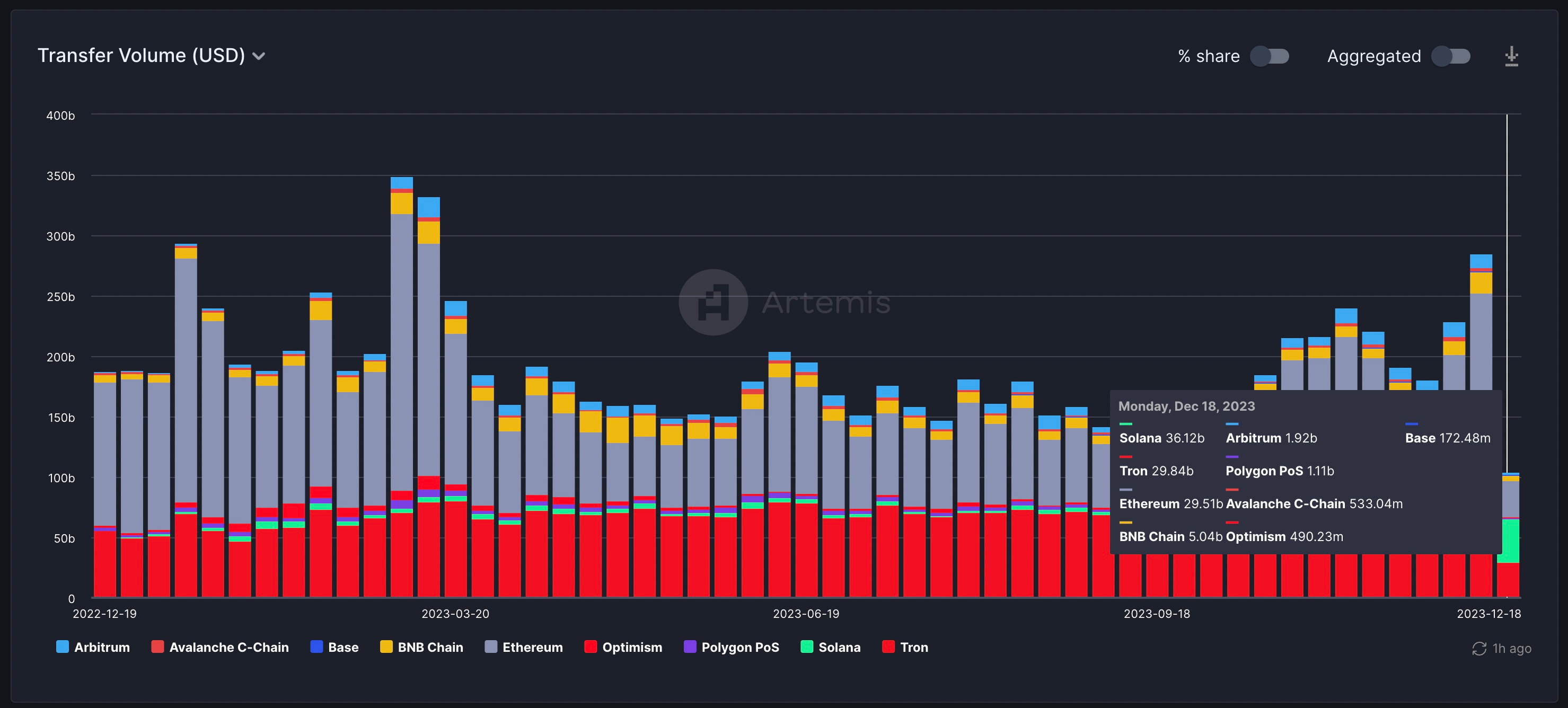Click the tallest bar reaching about 350b
The image size is (1568, 708).
(x=402, y=387)
